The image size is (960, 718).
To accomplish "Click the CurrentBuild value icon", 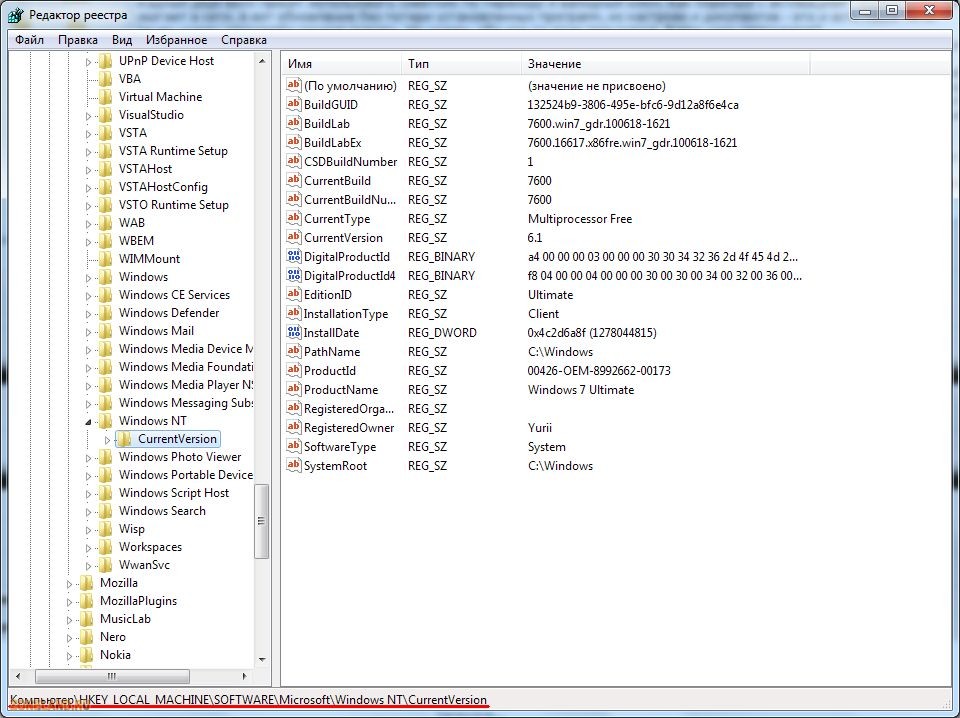I will (294, 180).
